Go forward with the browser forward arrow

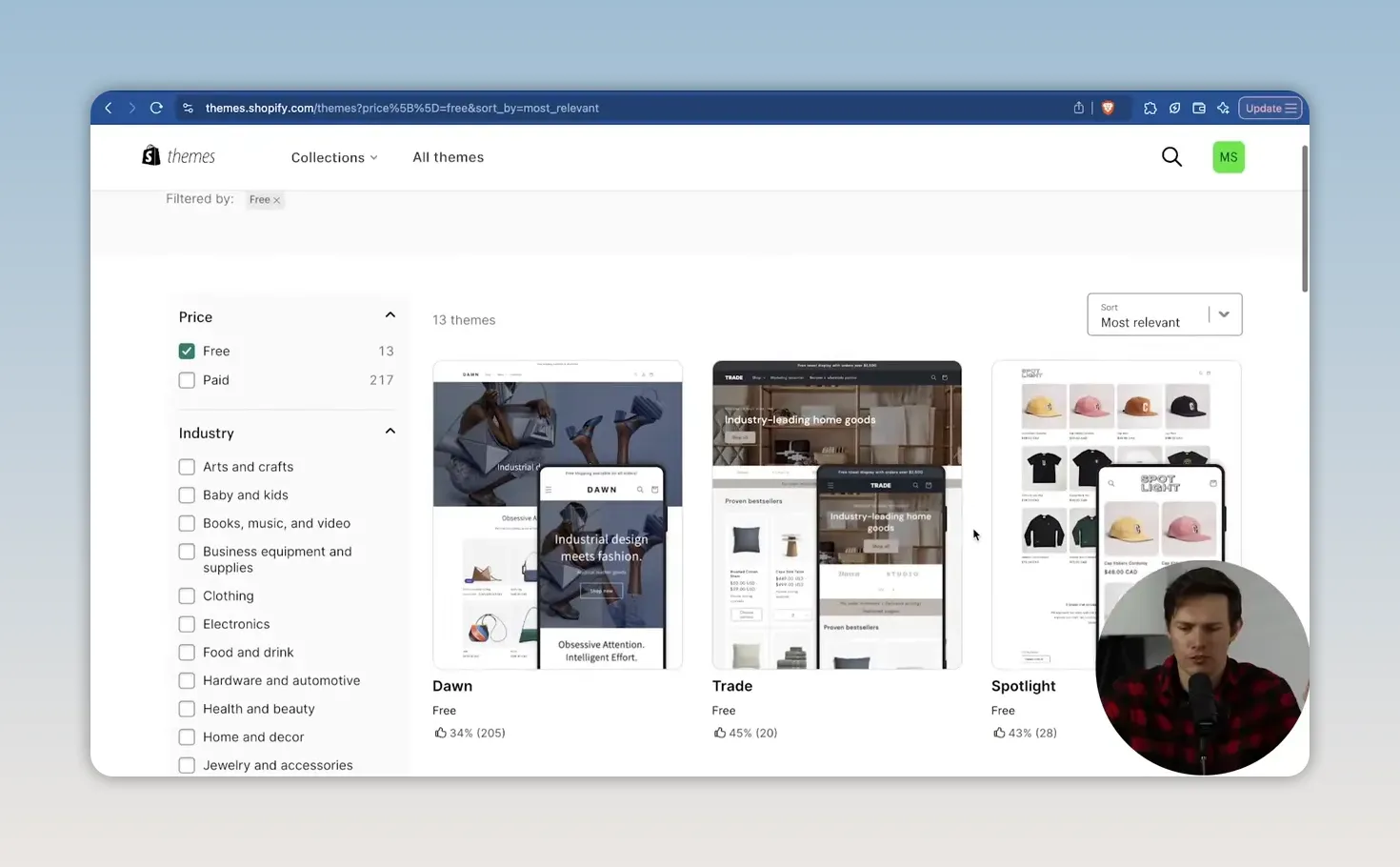coord(132,108)
